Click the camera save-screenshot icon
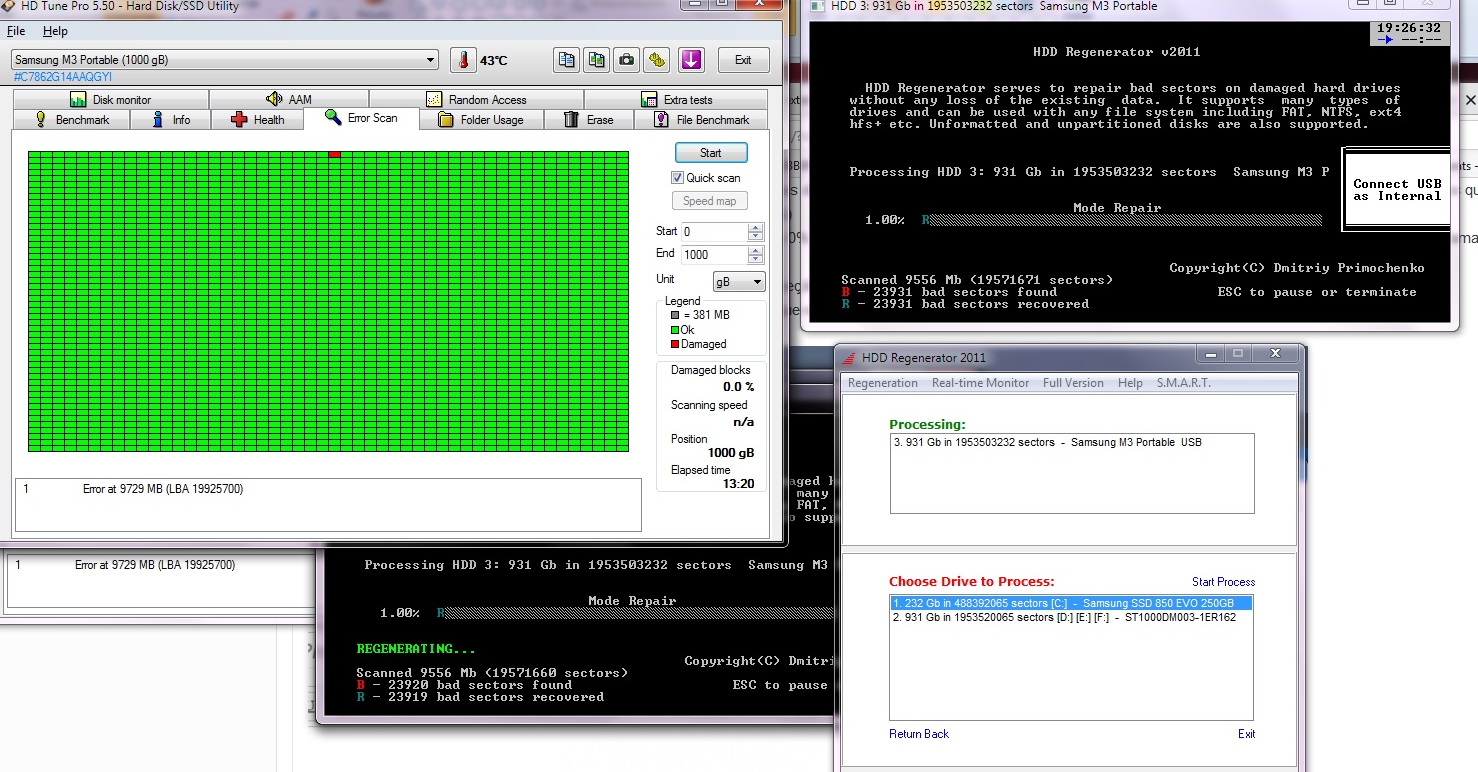Viewport: 1478px width, 772px height. pyautogui.click(x=627, y=60)
